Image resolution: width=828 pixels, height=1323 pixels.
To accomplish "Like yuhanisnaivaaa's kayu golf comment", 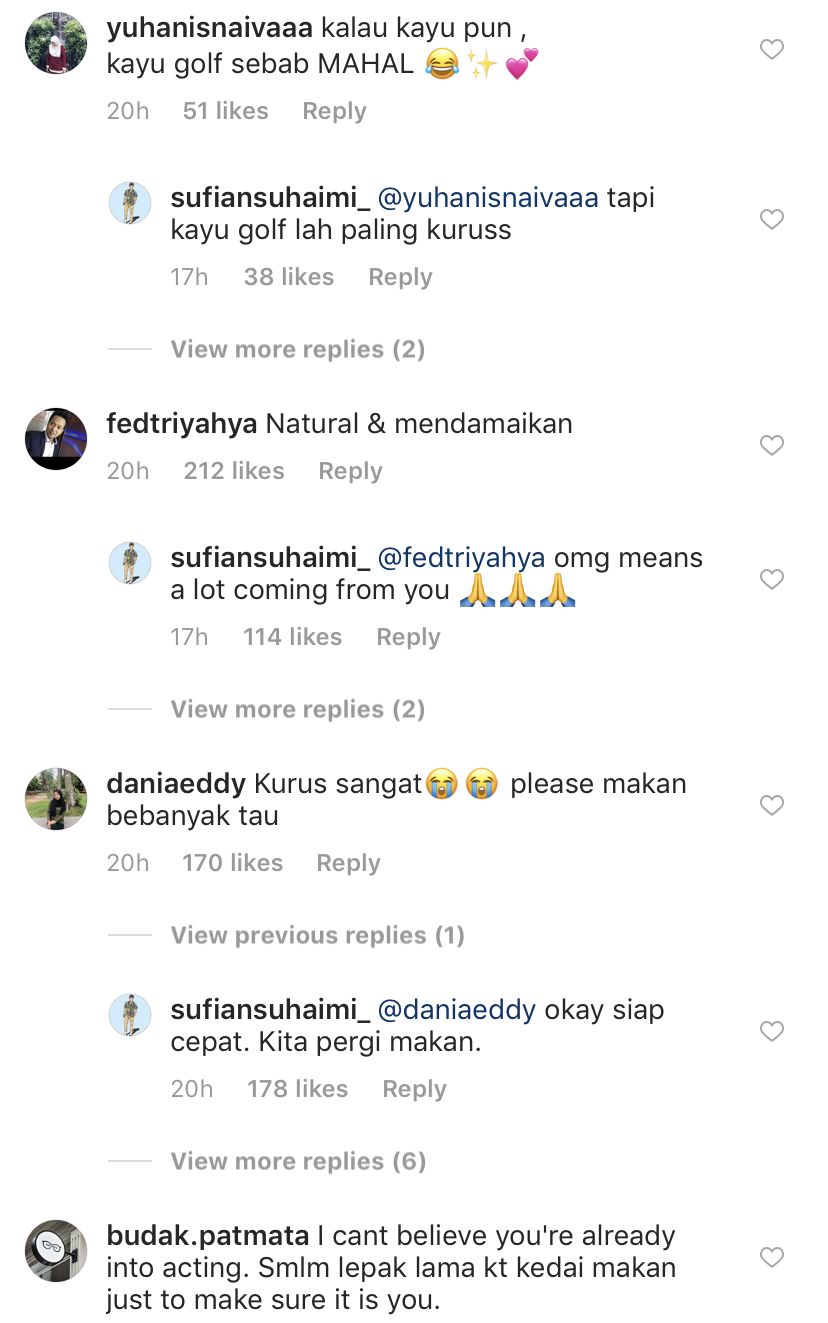I will tap(772, 49).
